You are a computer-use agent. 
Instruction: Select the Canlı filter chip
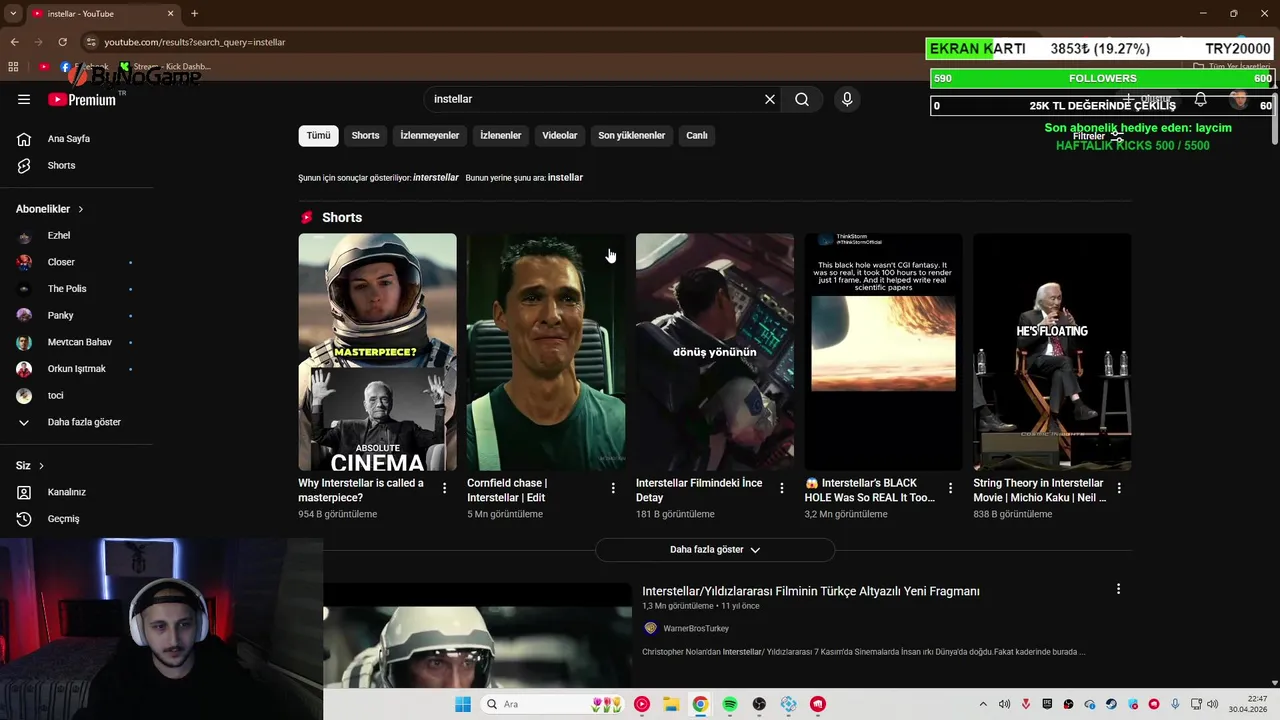point(697,136)
